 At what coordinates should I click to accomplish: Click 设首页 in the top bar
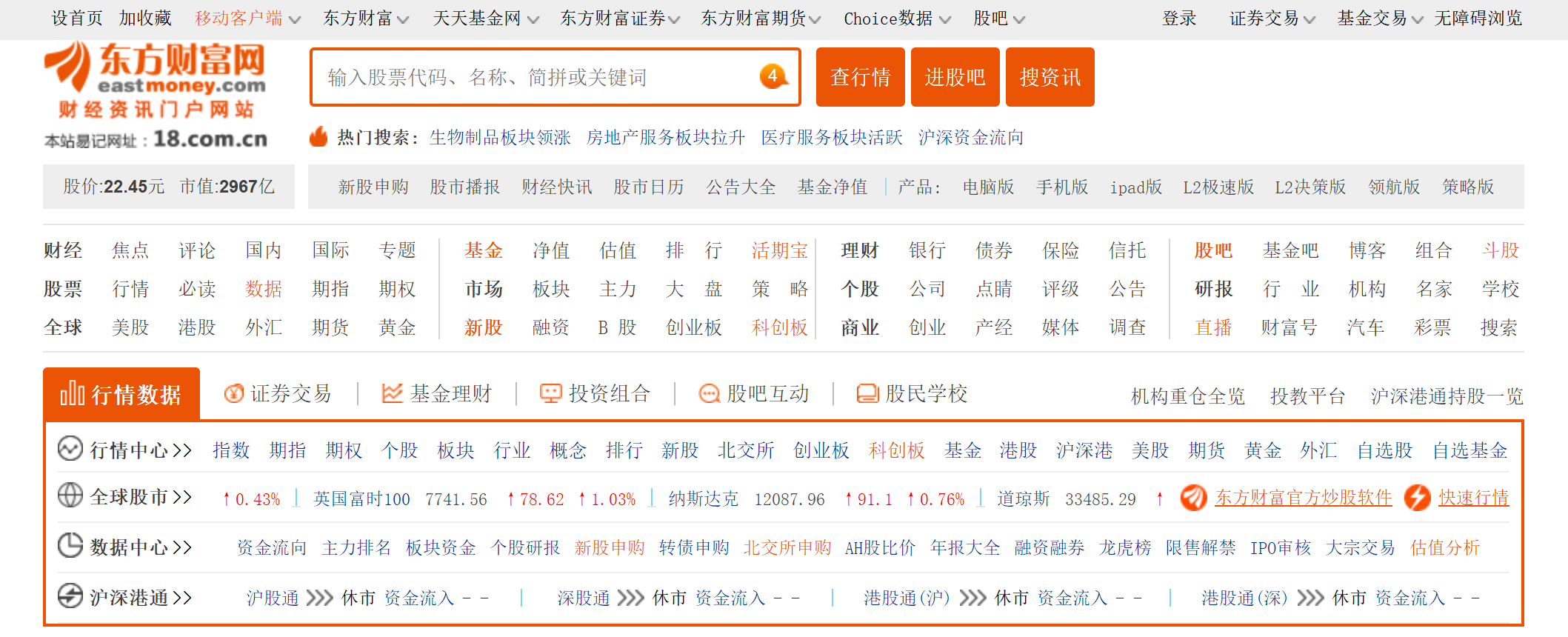77,19
